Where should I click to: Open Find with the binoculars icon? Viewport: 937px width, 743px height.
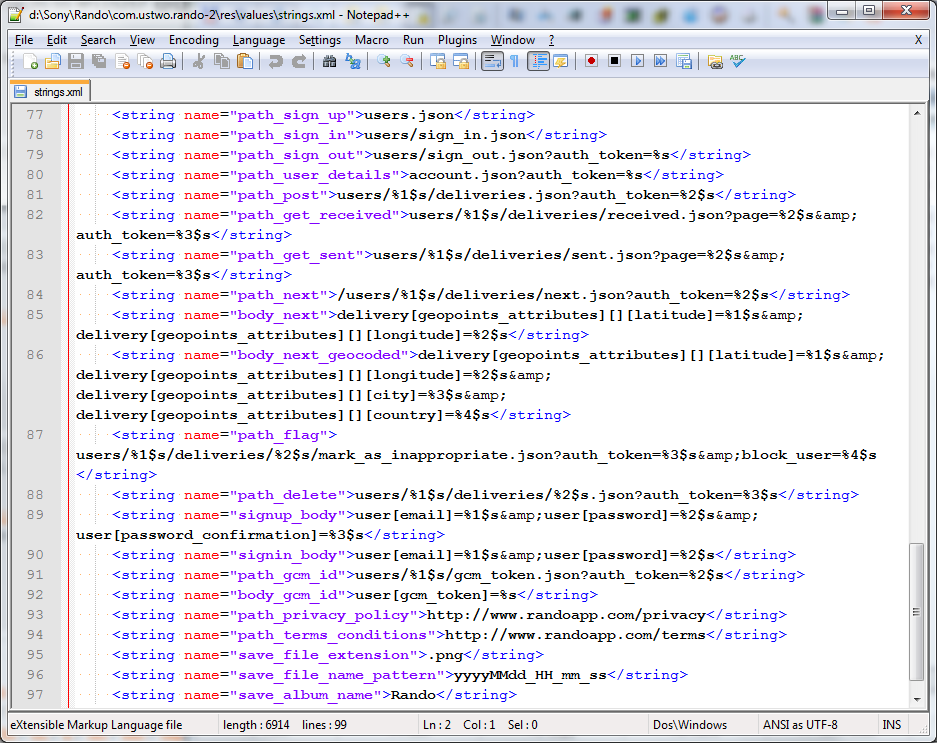point(329,61)
